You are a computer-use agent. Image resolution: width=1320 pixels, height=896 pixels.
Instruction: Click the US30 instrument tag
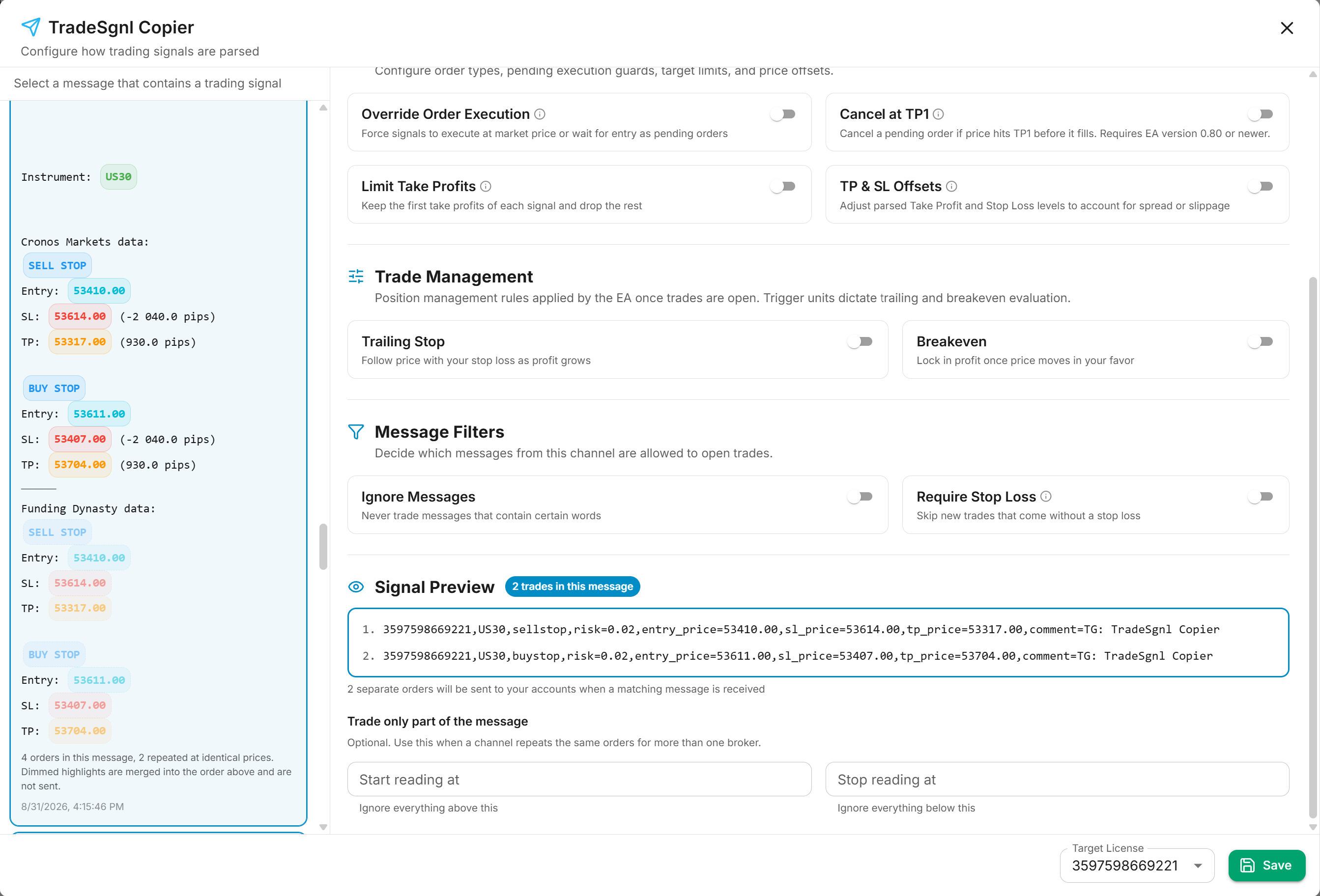coord(118,176)
